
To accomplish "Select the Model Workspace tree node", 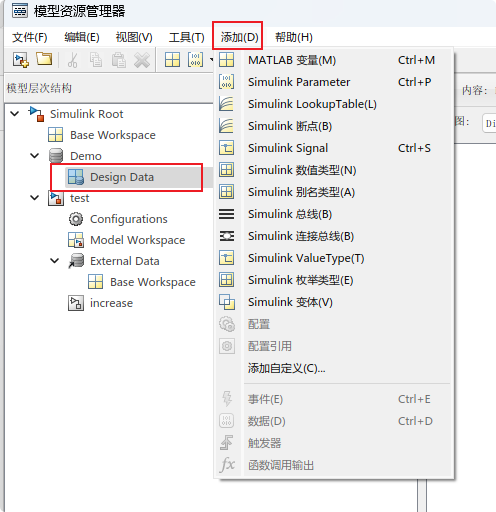I will (137, 240).
